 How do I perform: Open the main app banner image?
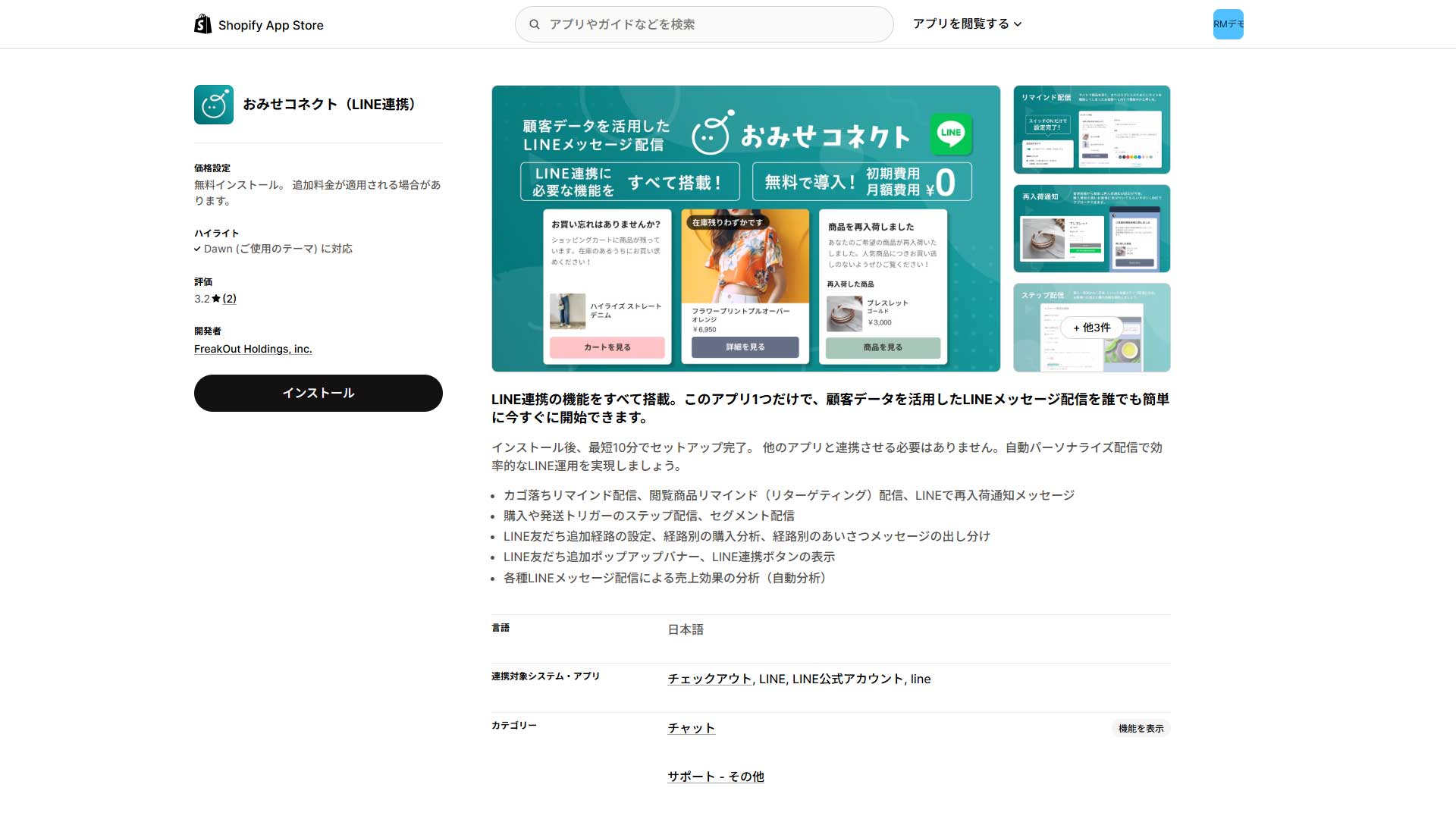click(745, 228)
